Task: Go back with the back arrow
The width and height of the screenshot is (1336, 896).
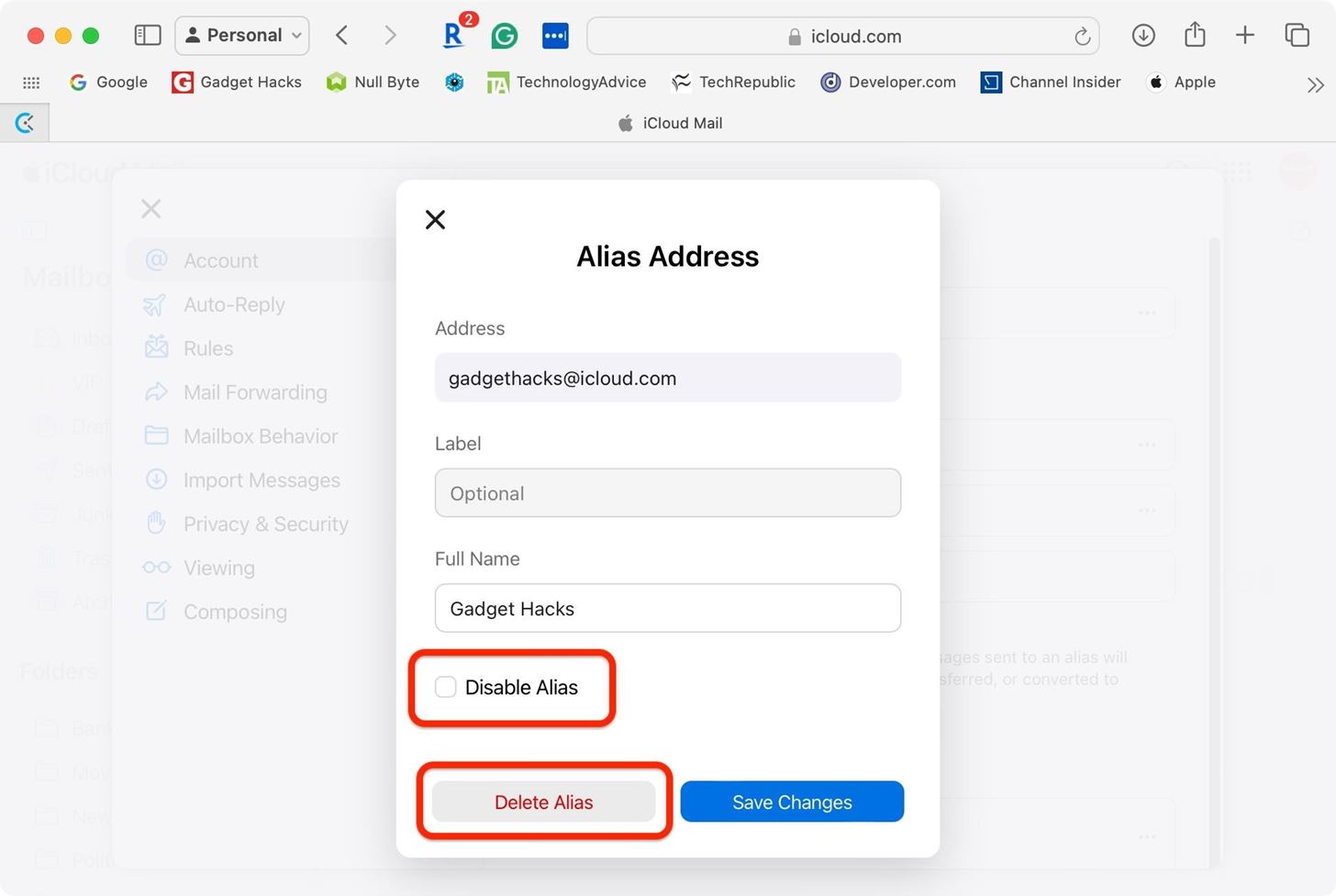Action: 342,36
